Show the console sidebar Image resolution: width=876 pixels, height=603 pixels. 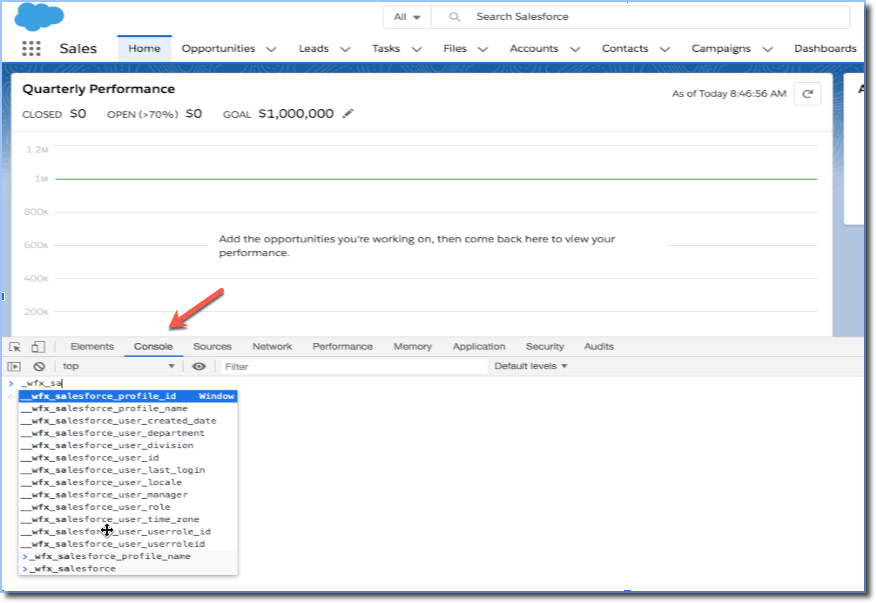click(14, 366)
